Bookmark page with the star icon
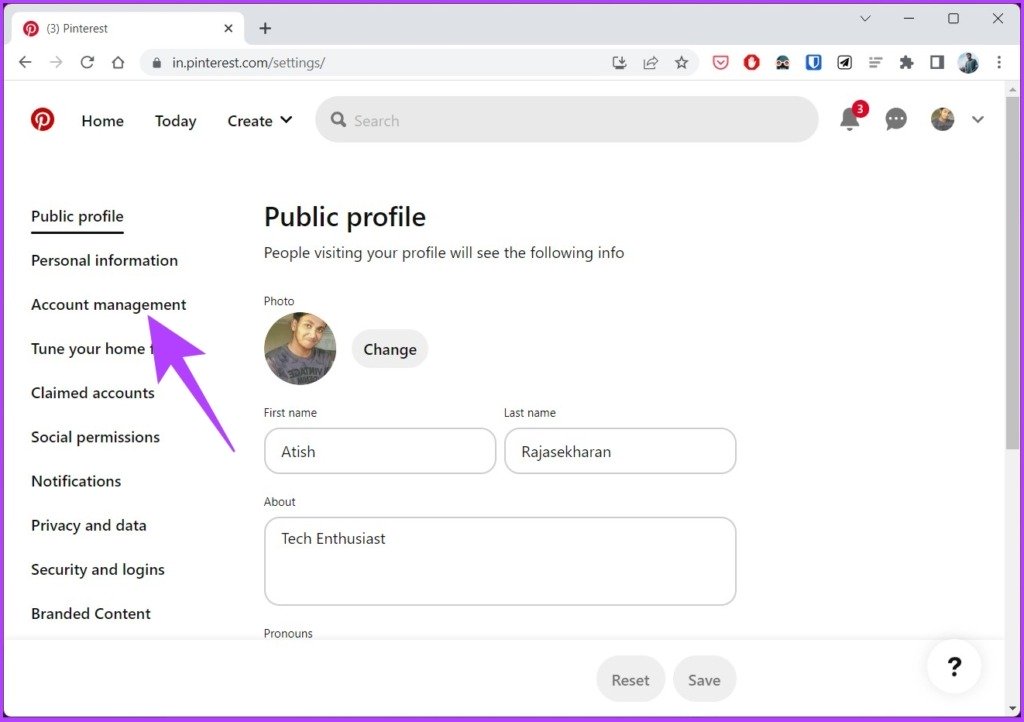Image resolution: width=1024 pixels, height=722 pixels. click(x=681, y=63)
